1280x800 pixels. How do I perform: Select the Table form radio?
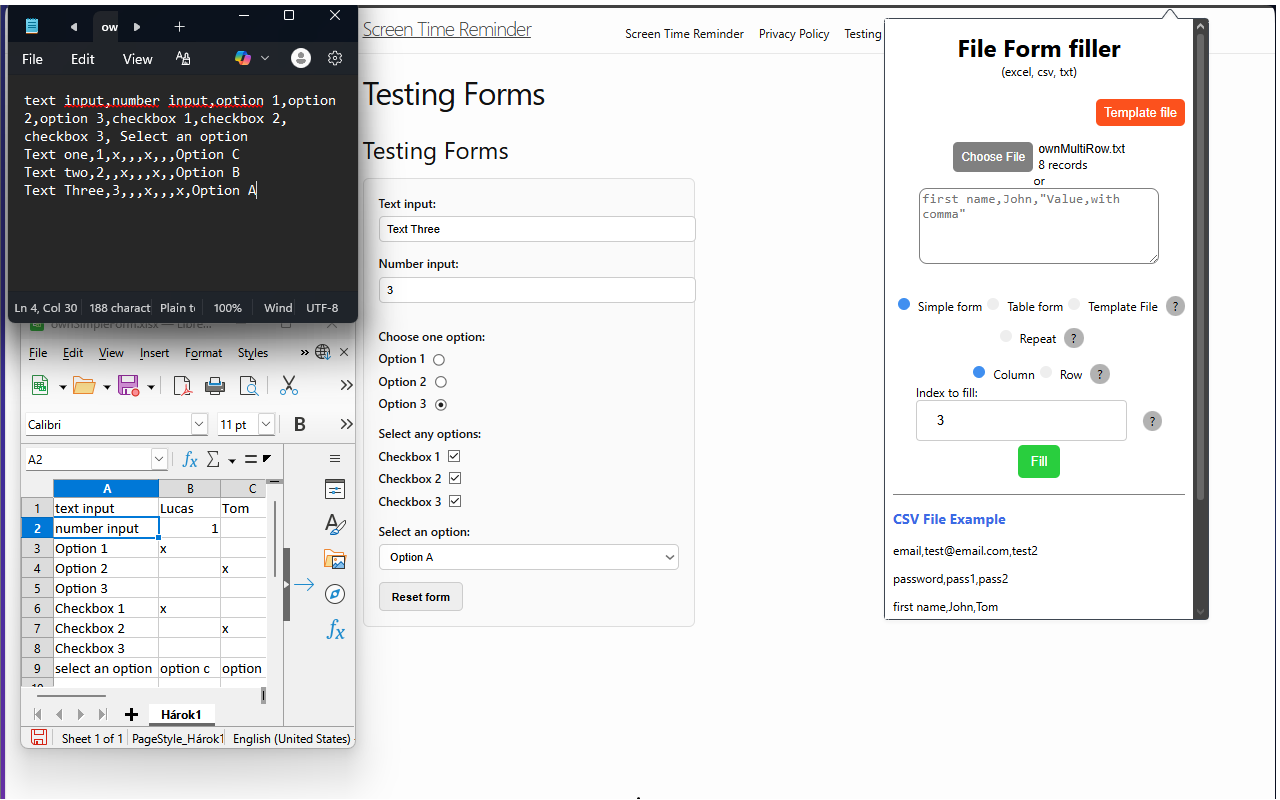(x=993, y=305)
